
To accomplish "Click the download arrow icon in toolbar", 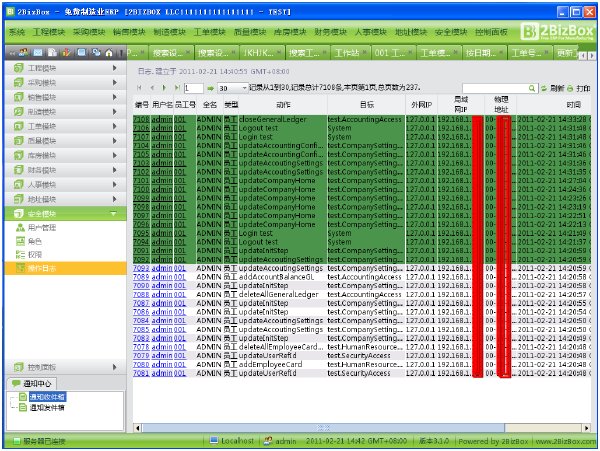I will pyautogui.click(x=66, y=52).
